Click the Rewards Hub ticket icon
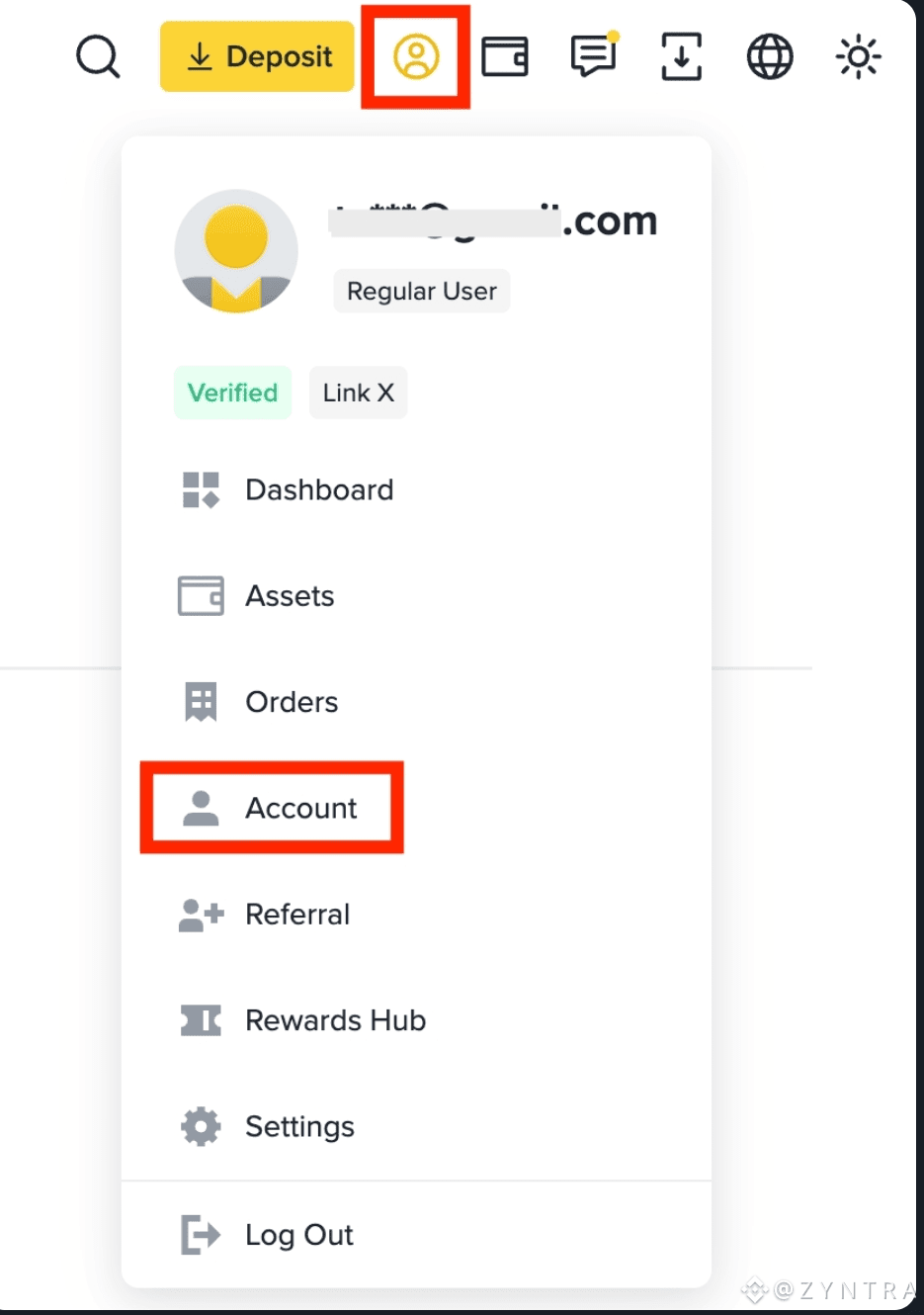924x1315 pixels. (x=201, y=1020)
